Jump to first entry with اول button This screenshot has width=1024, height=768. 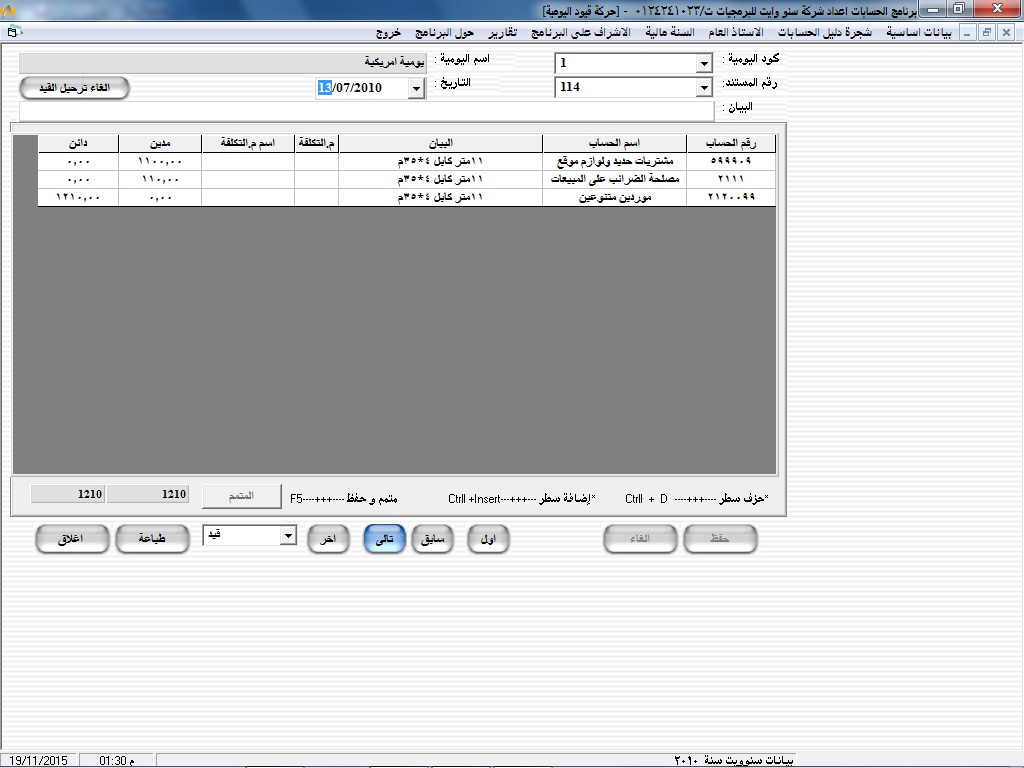tap(488, 539)
